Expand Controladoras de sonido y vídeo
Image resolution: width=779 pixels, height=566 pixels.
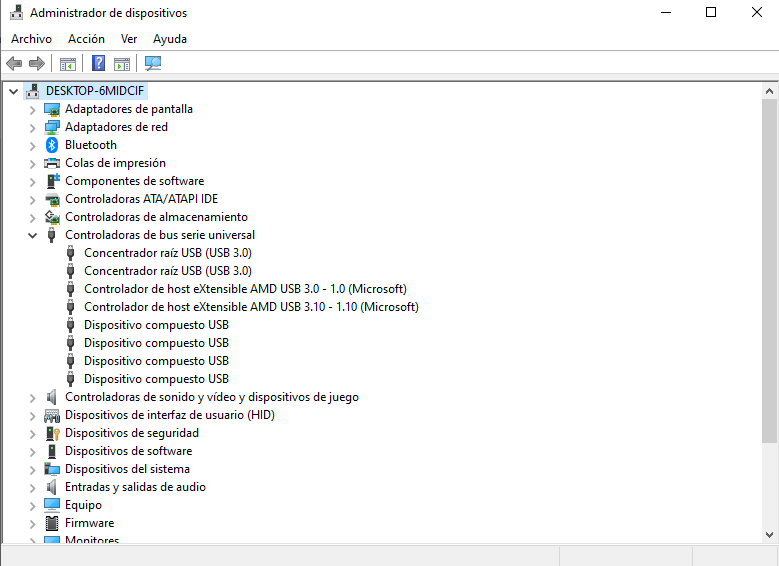click(32, 398)
